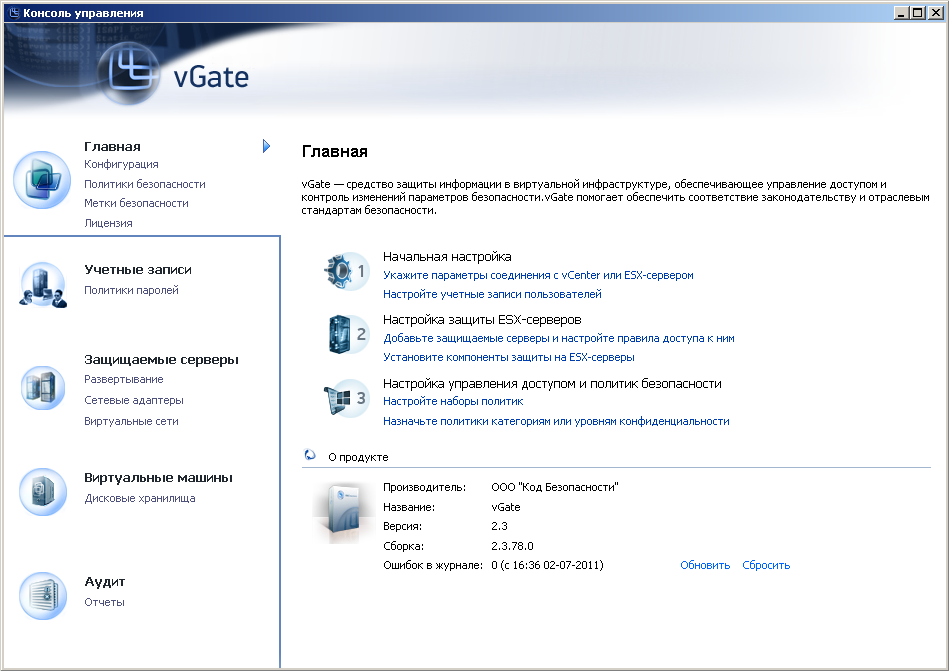Open Политики паролей under accounts

click(x=131, y=290)
